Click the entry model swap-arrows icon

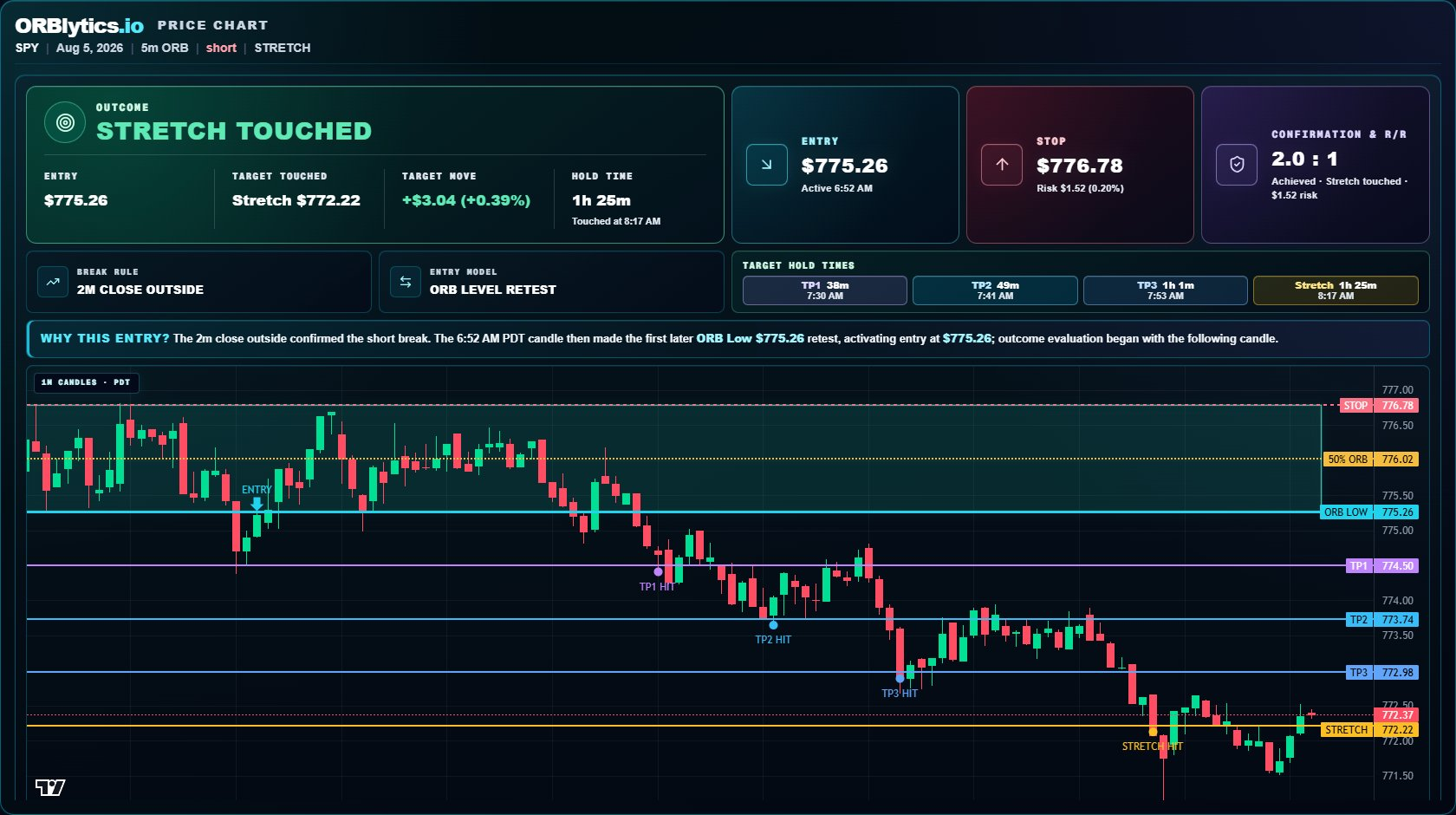[406, 282]
